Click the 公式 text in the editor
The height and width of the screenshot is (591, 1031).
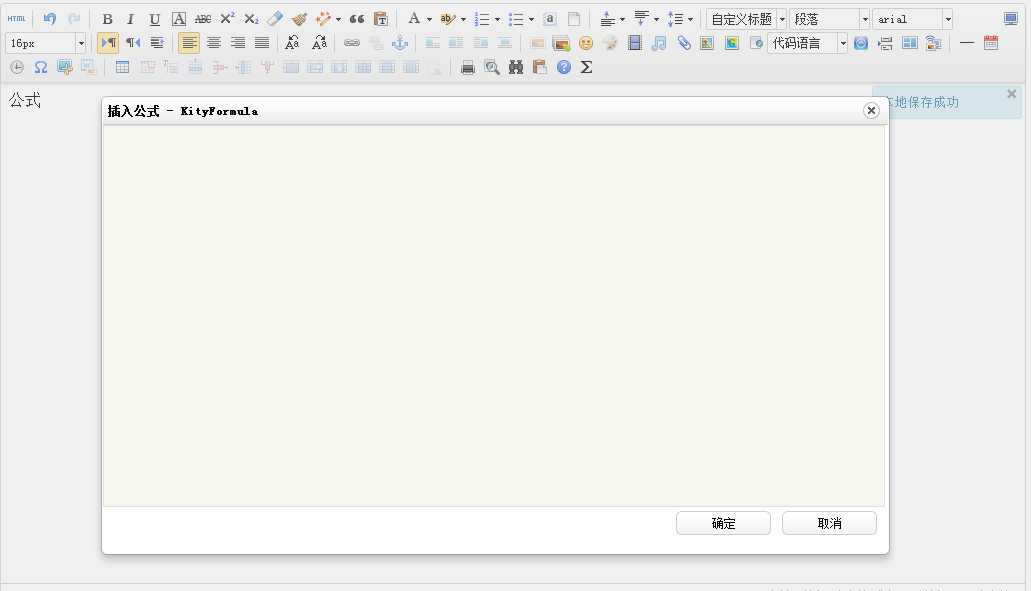point(25,100)
